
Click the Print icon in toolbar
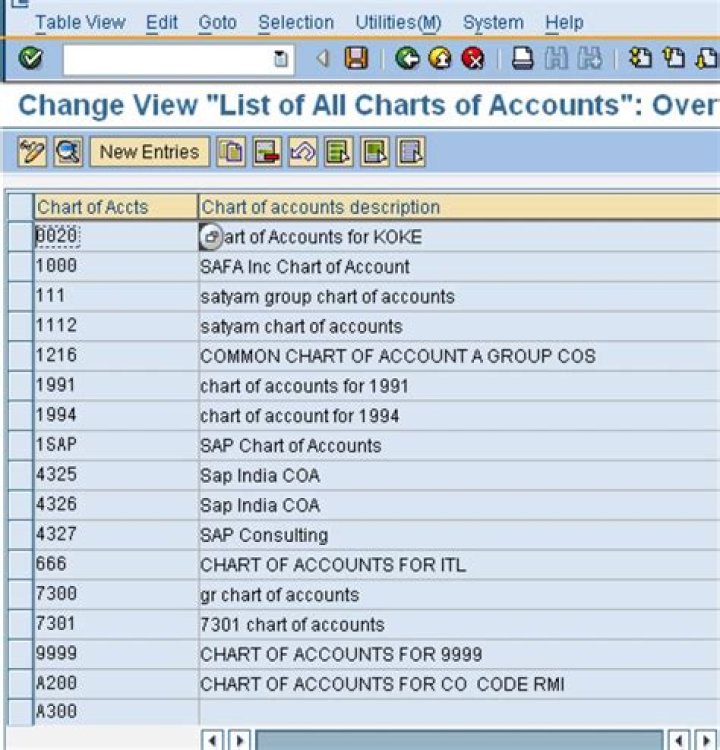click(523, 59)
